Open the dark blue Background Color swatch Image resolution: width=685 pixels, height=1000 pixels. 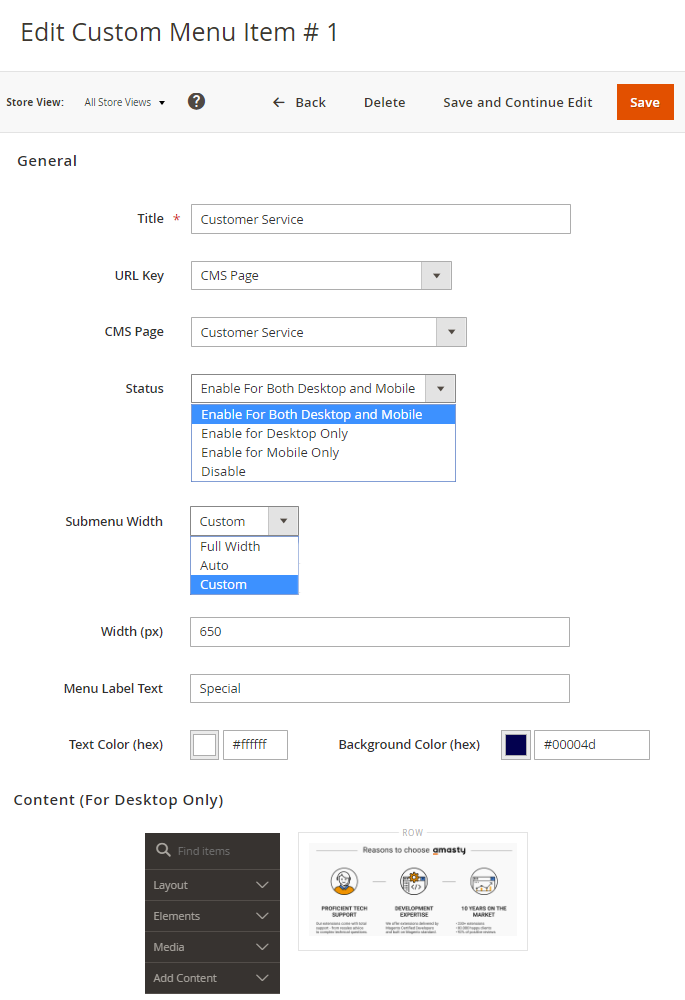(516, 745)
